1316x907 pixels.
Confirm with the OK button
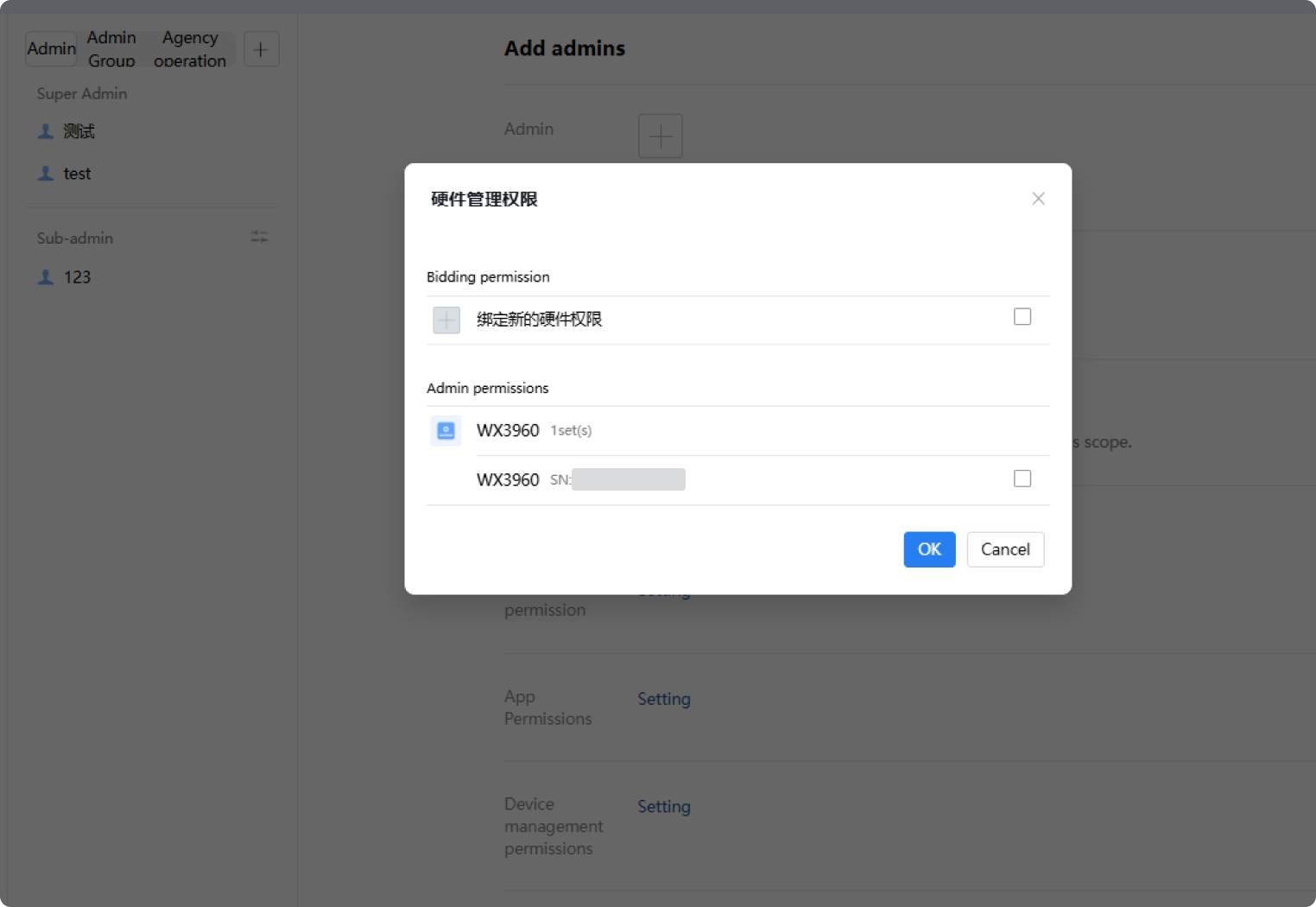[929, 549]
